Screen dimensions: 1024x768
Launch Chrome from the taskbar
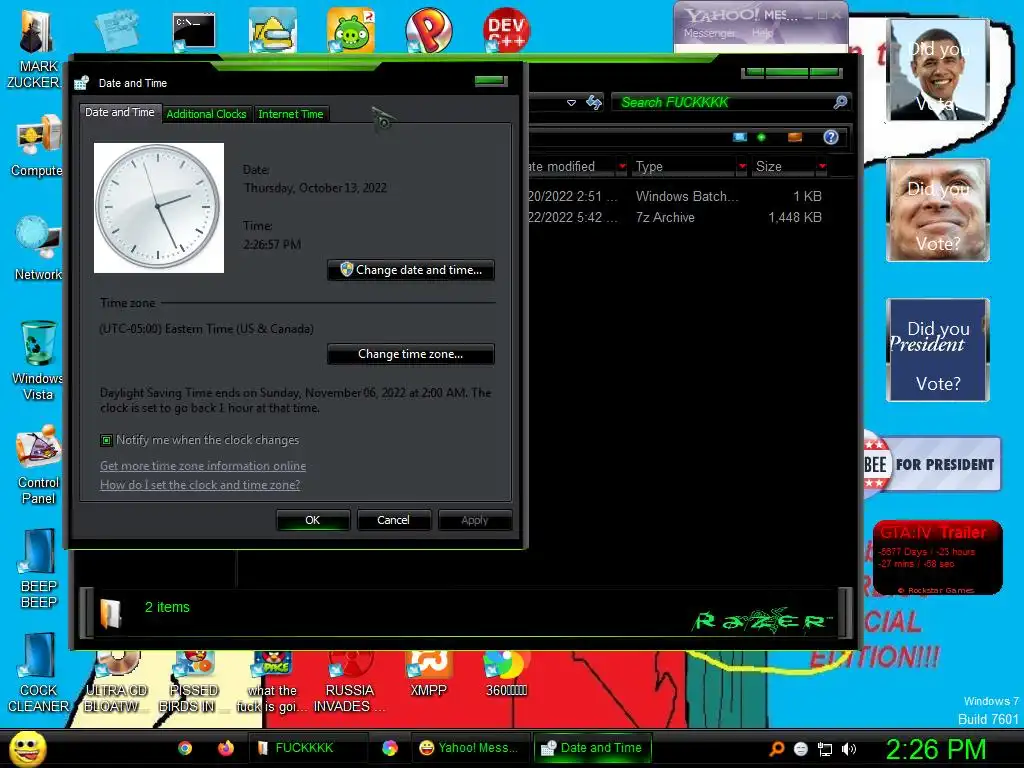click(x=185, y=748)
